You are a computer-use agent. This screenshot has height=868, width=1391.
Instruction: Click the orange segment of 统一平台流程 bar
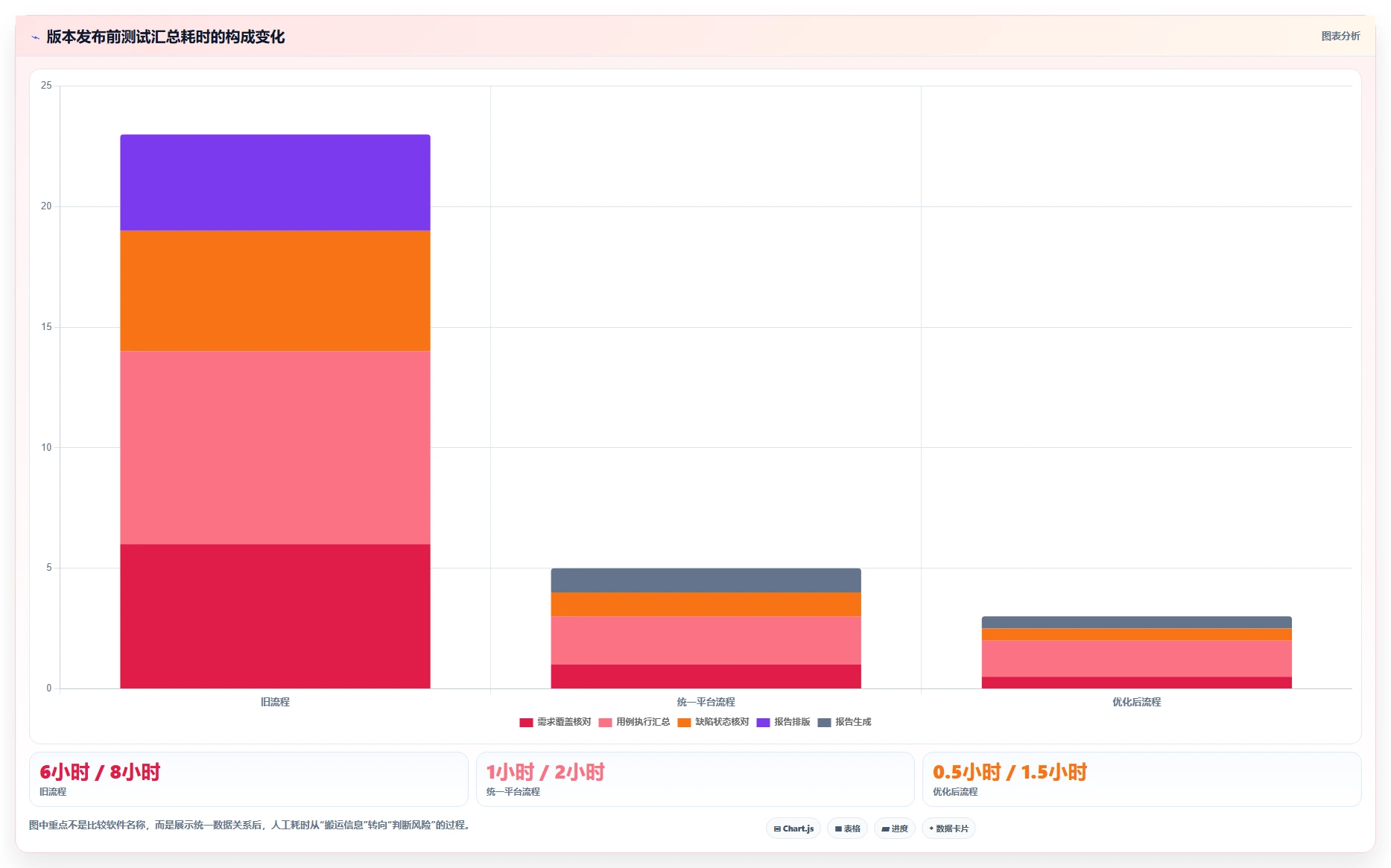pos(706,604)
